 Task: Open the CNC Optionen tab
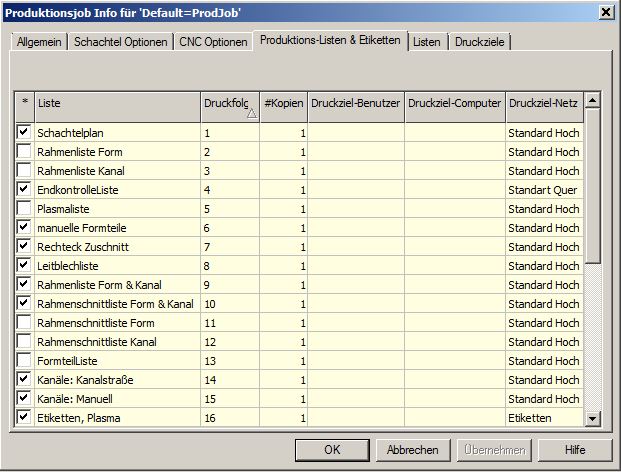tap(213, 42)
